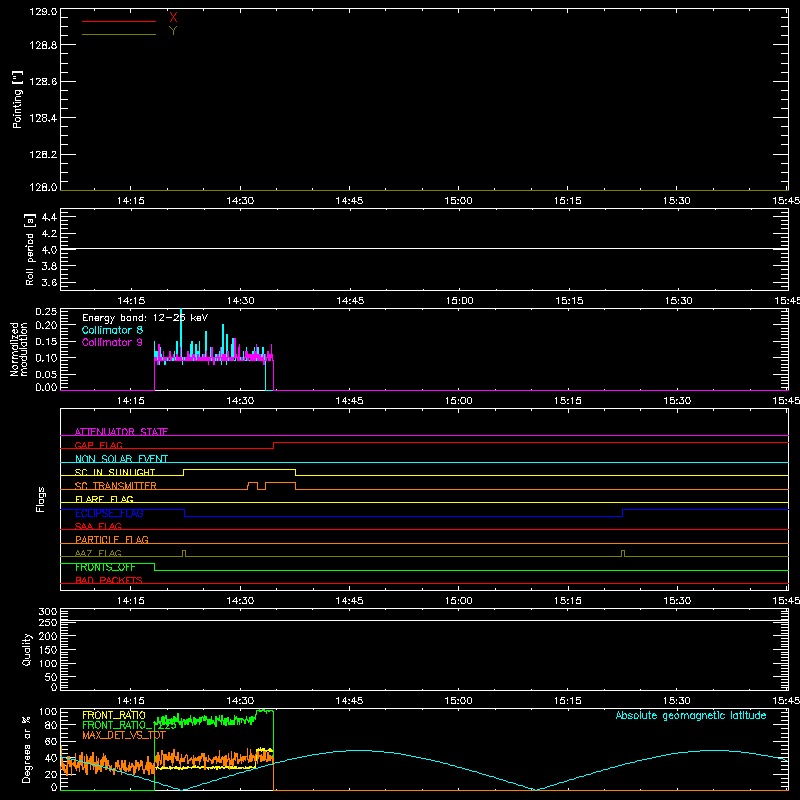
Task: Click the Absolute geomagnetic latitude label
Action: pos(691,715)
